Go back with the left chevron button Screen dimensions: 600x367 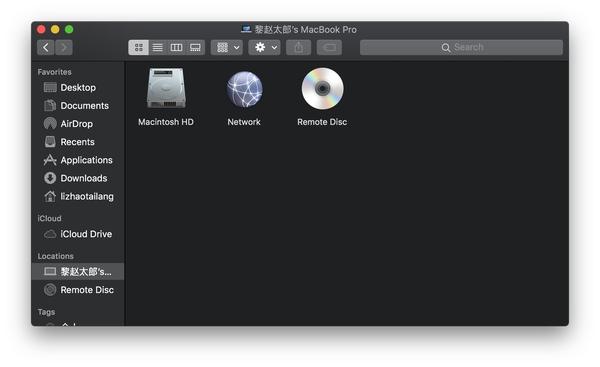point(46,47)
